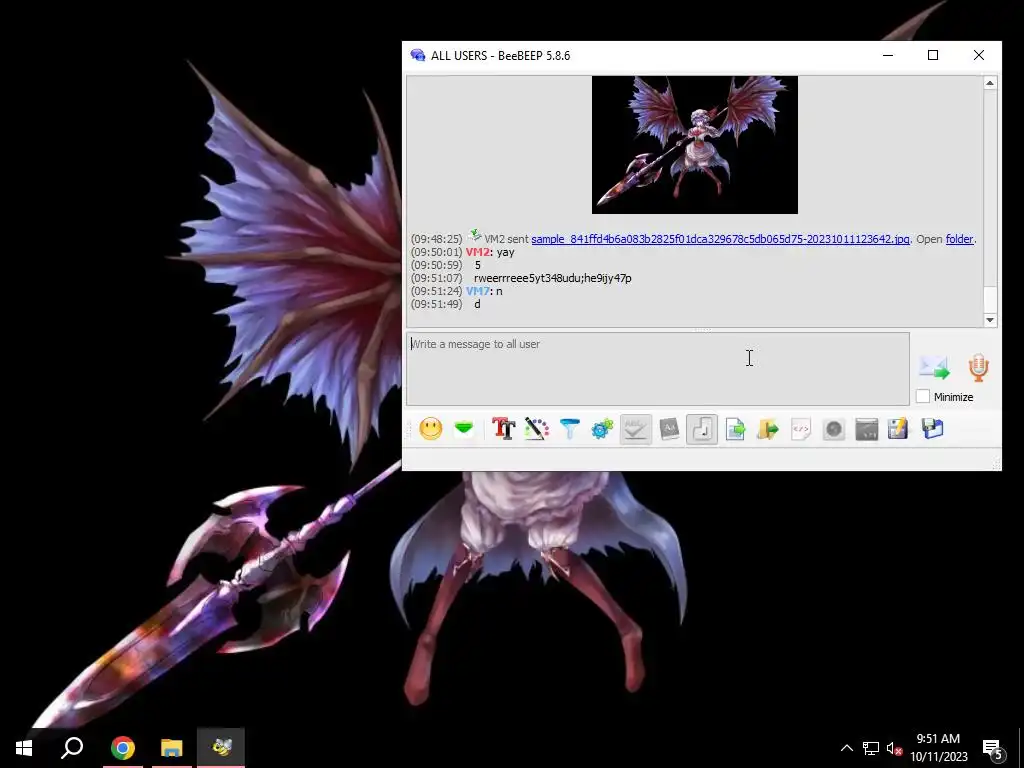Click into the Write a message field

658,369
